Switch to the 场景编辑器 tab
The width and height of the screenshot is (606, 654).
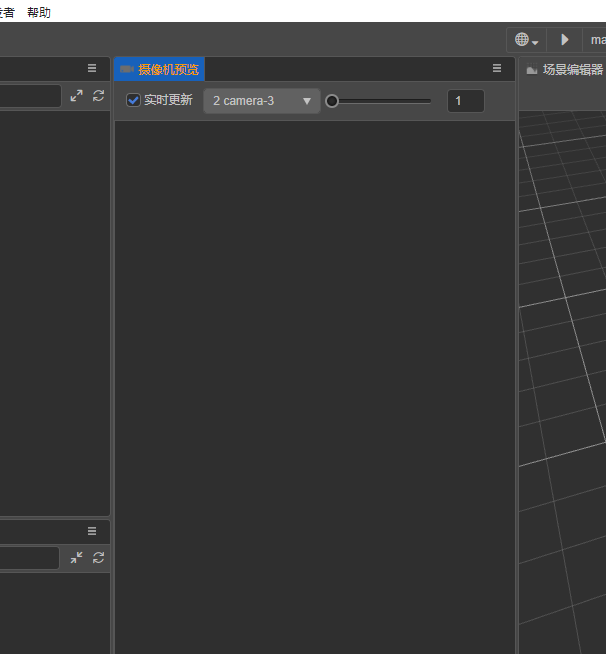pos(565,70)
